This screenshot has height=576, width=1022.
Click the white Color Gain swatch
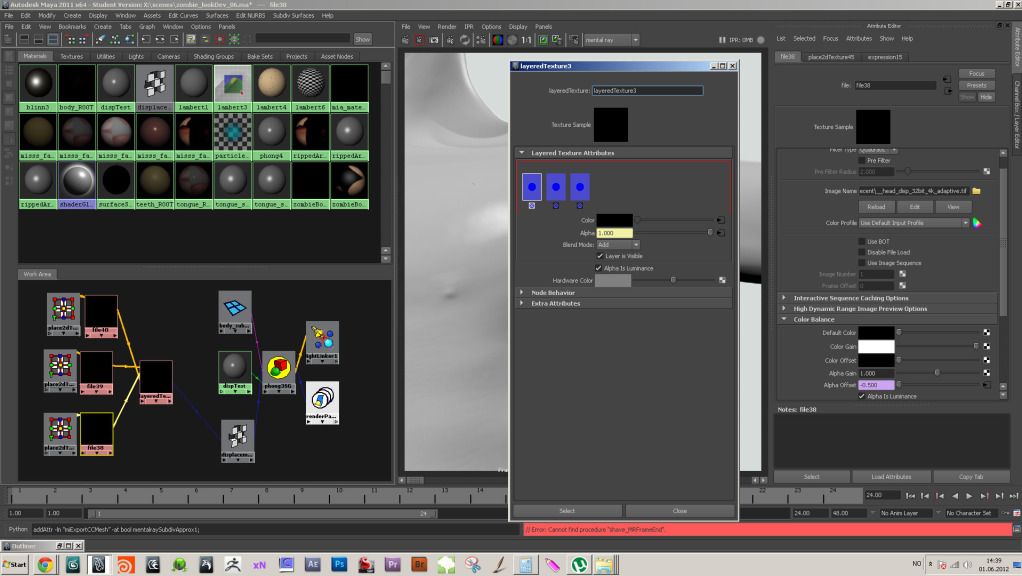(x=876, y=346)
